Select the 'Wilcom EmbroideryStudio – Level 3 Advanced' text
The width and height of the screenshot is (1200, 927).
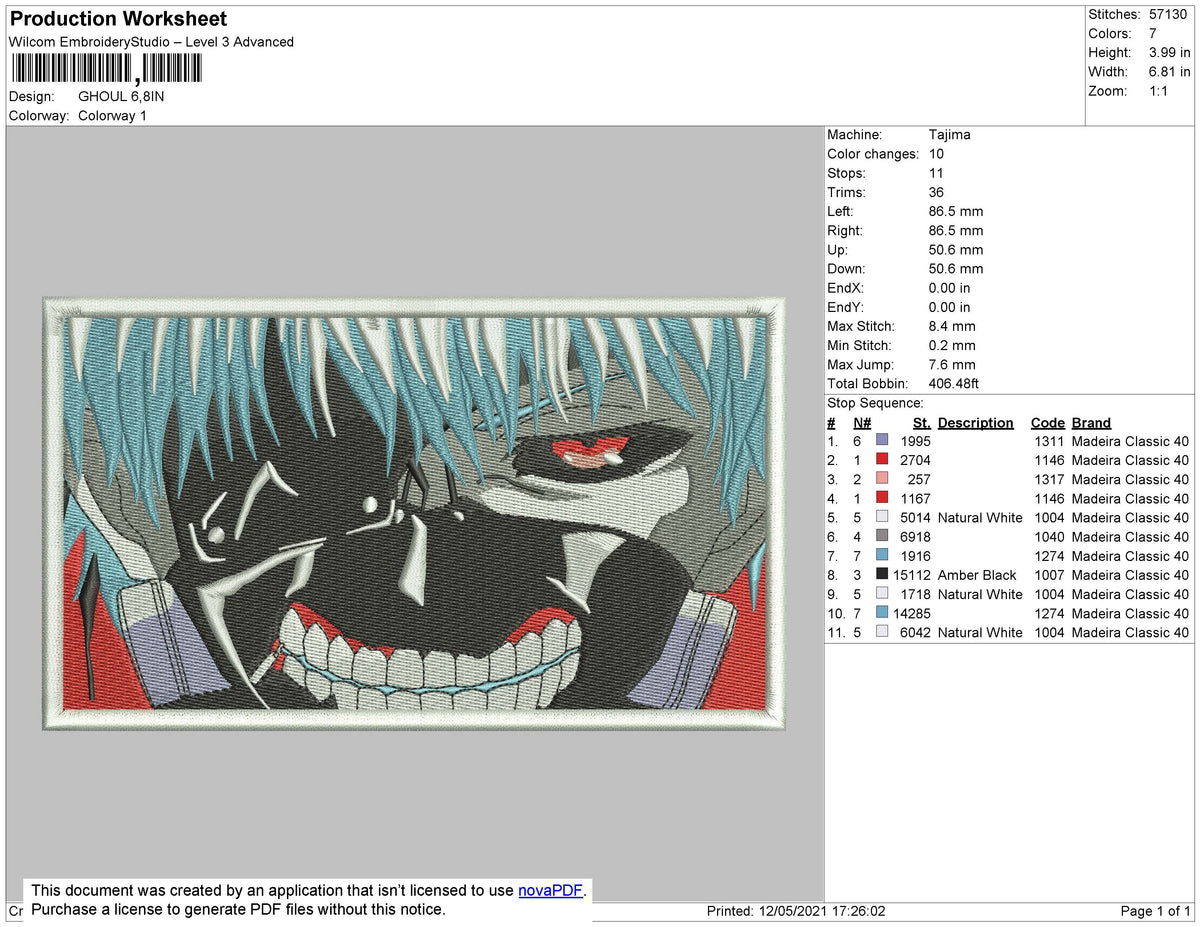point(151,42)
